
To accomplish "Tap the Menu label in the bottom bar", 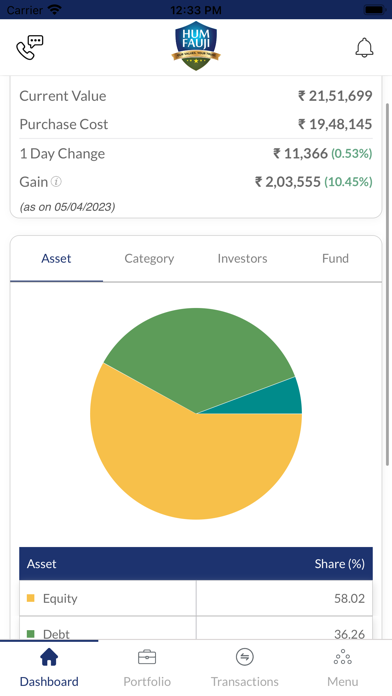I will pos(342,681).
